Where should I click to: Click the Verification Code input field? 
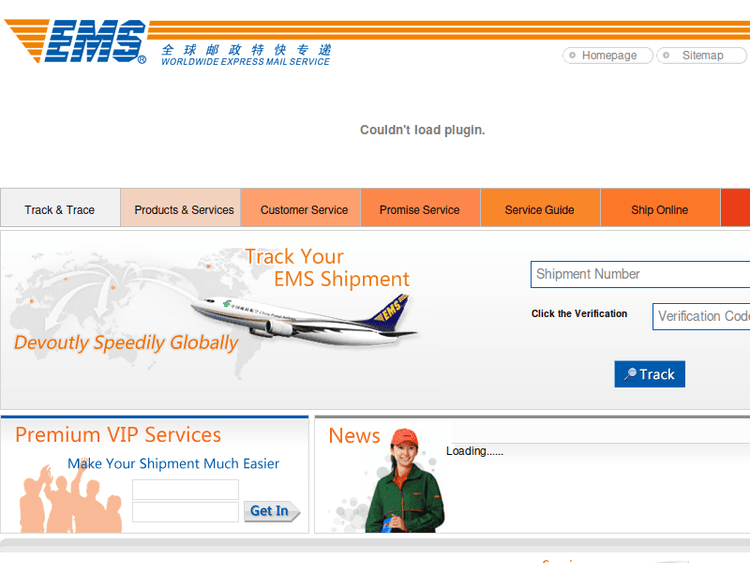tap(701, 316)
